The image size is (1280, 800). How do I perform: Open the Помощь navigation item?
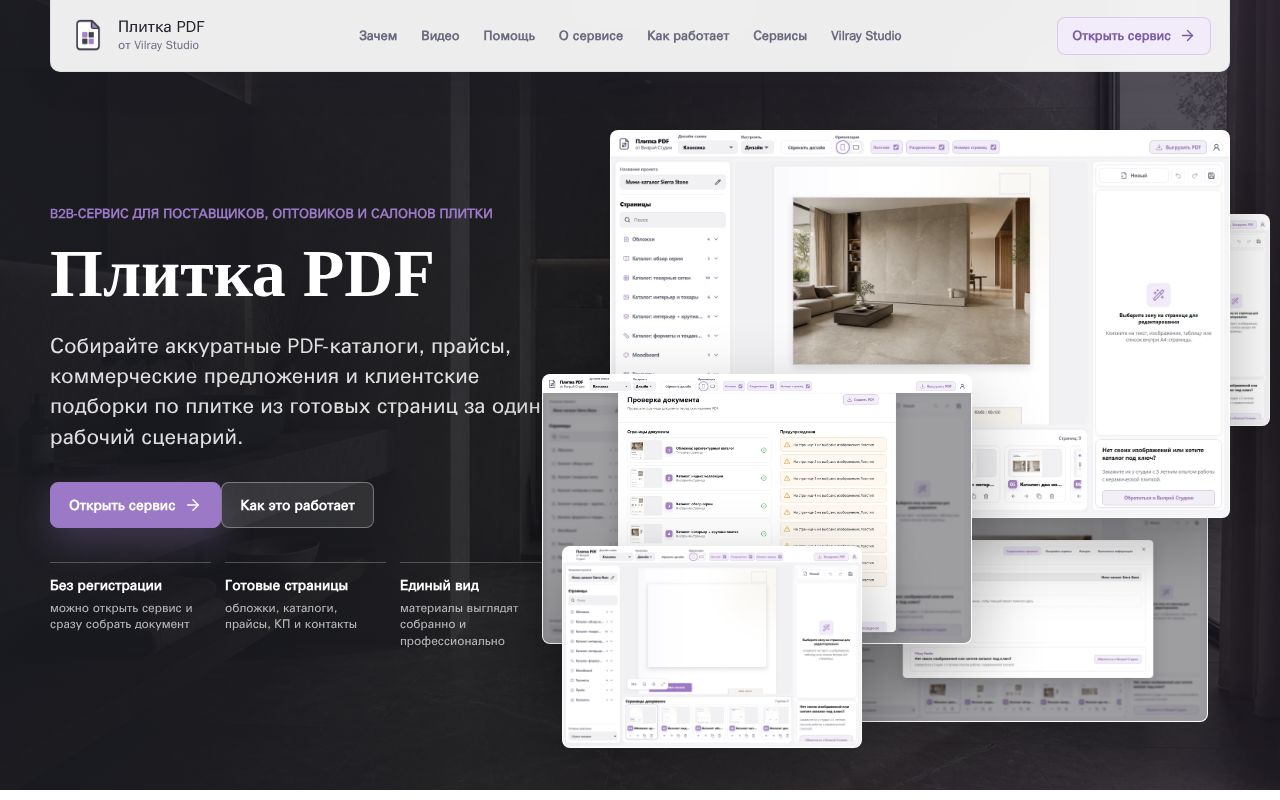click(x=509, y=36)
